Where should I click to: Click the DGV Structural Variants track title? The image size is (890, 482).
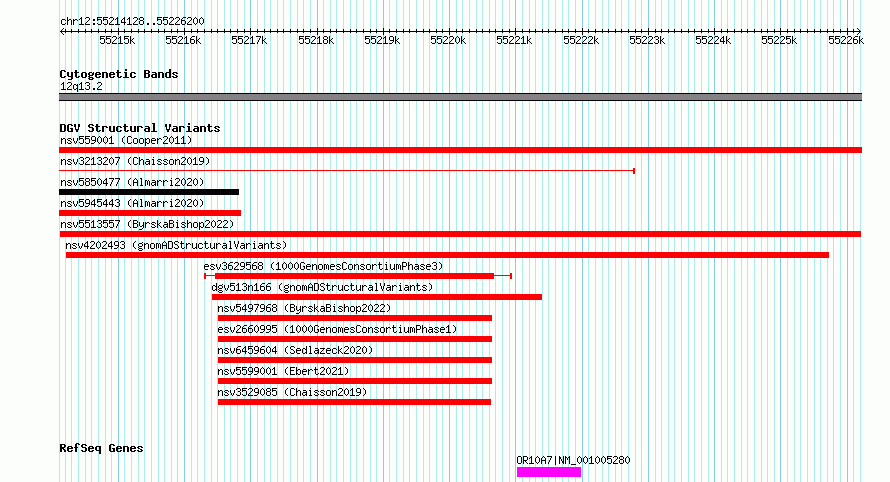tap(140, 128)
